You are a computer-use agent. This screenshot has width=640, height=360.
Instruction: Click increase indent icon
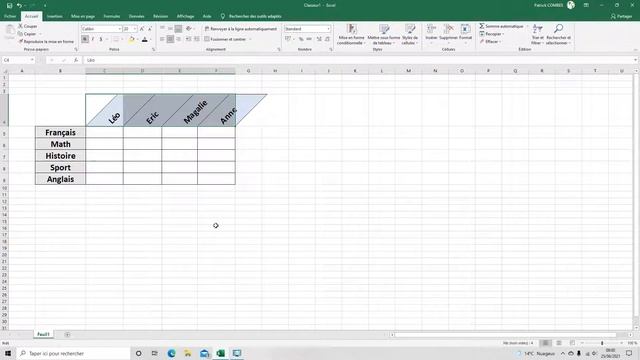click(197, 39)
